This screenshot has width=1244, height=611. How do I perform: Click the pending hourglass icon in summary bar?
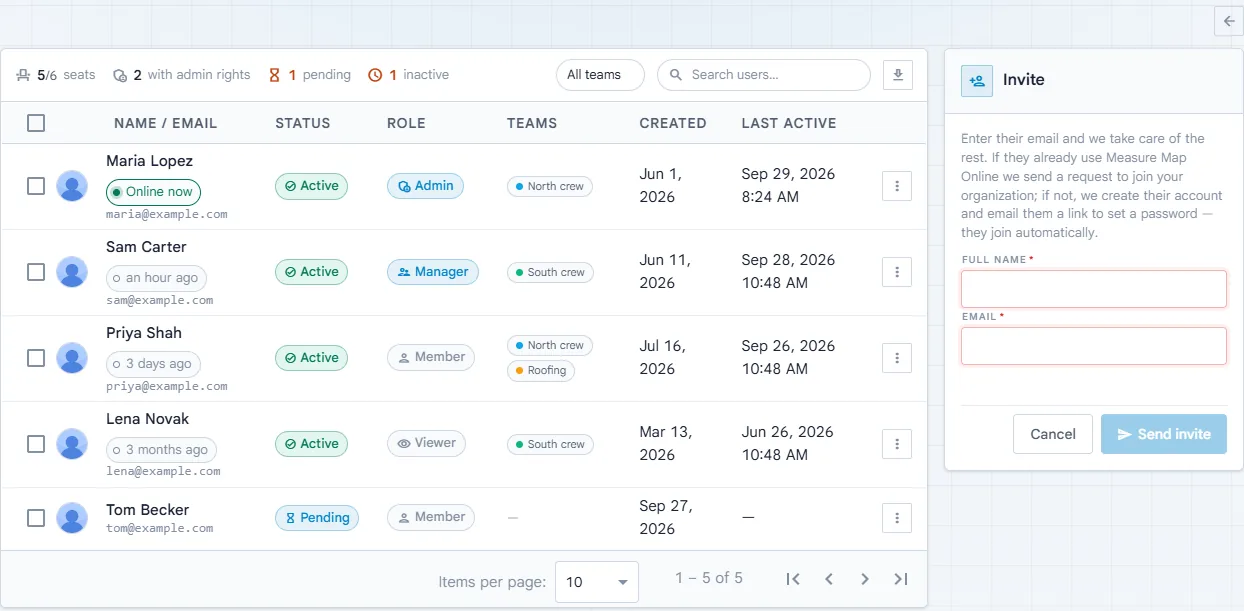(x=274, y=75)
